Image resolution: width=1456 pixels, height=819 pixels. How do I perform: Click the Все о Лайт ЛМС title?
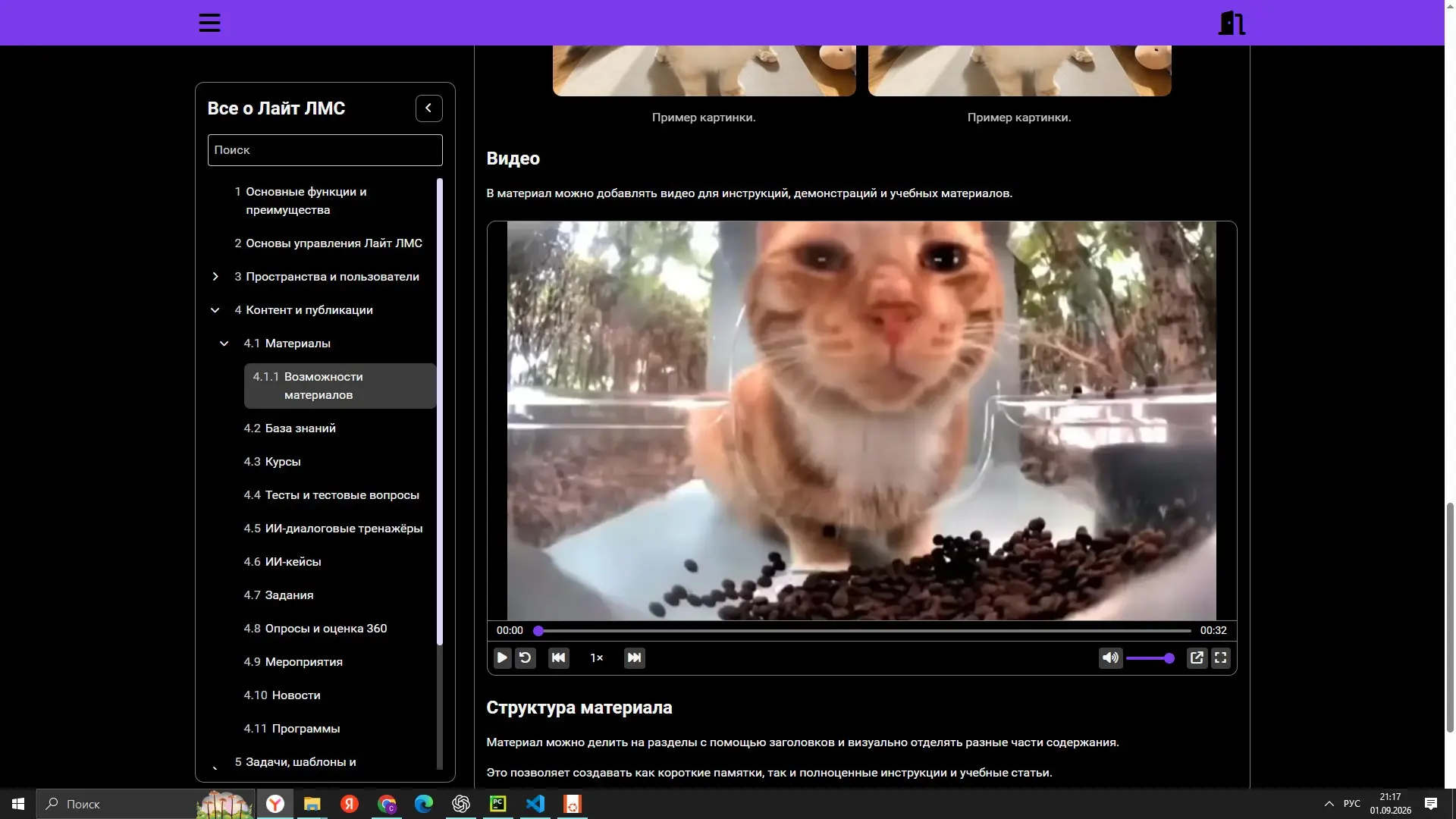click(x=276, y=108)
